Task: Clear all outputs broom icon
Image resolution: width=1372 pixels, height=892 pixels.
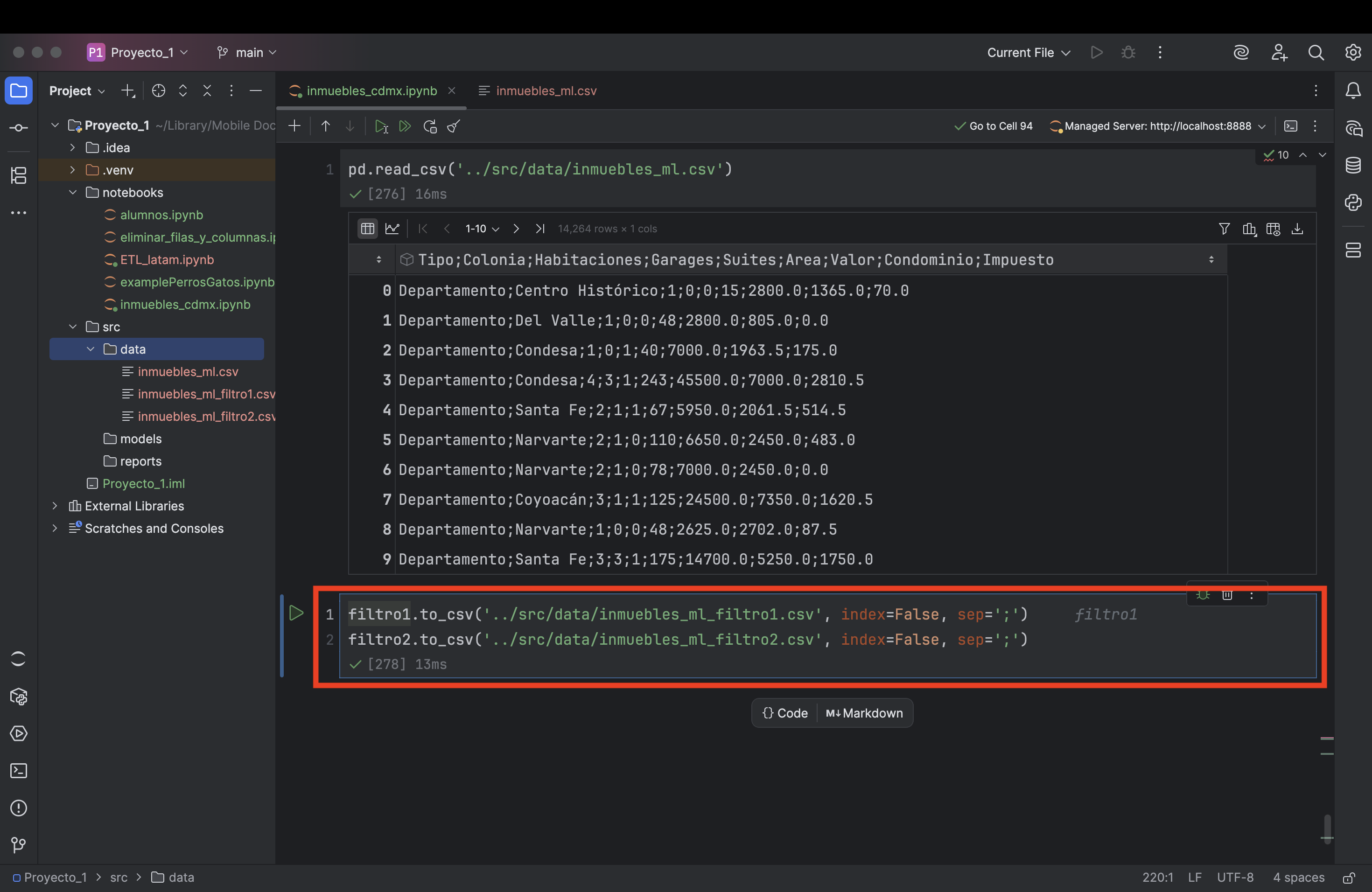Action: (454, 126)
